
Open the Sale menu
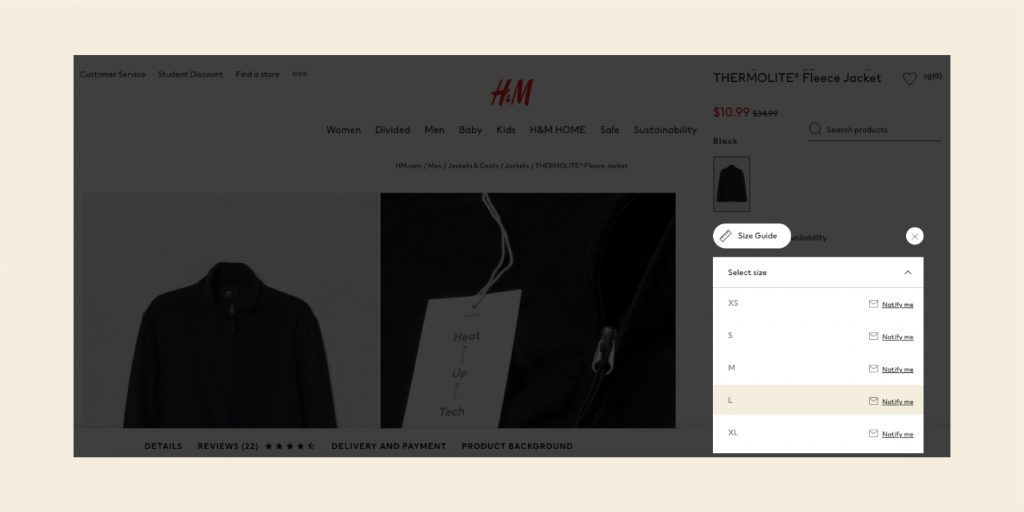(609, 130)
